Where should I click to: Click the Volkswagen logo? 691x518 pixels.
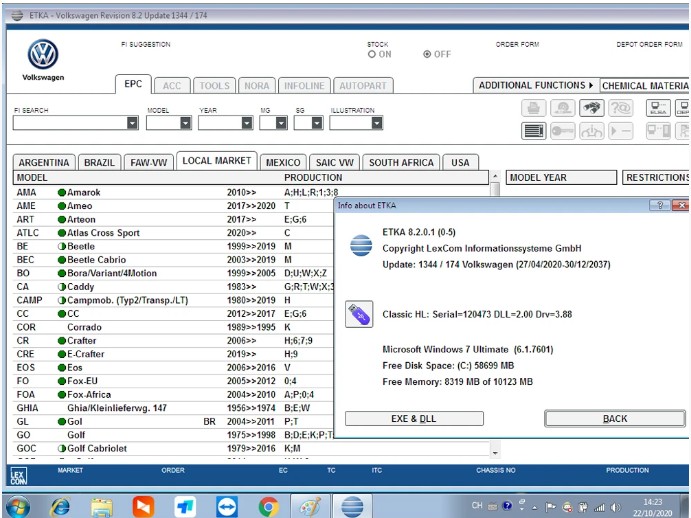(x=43, y=54)
